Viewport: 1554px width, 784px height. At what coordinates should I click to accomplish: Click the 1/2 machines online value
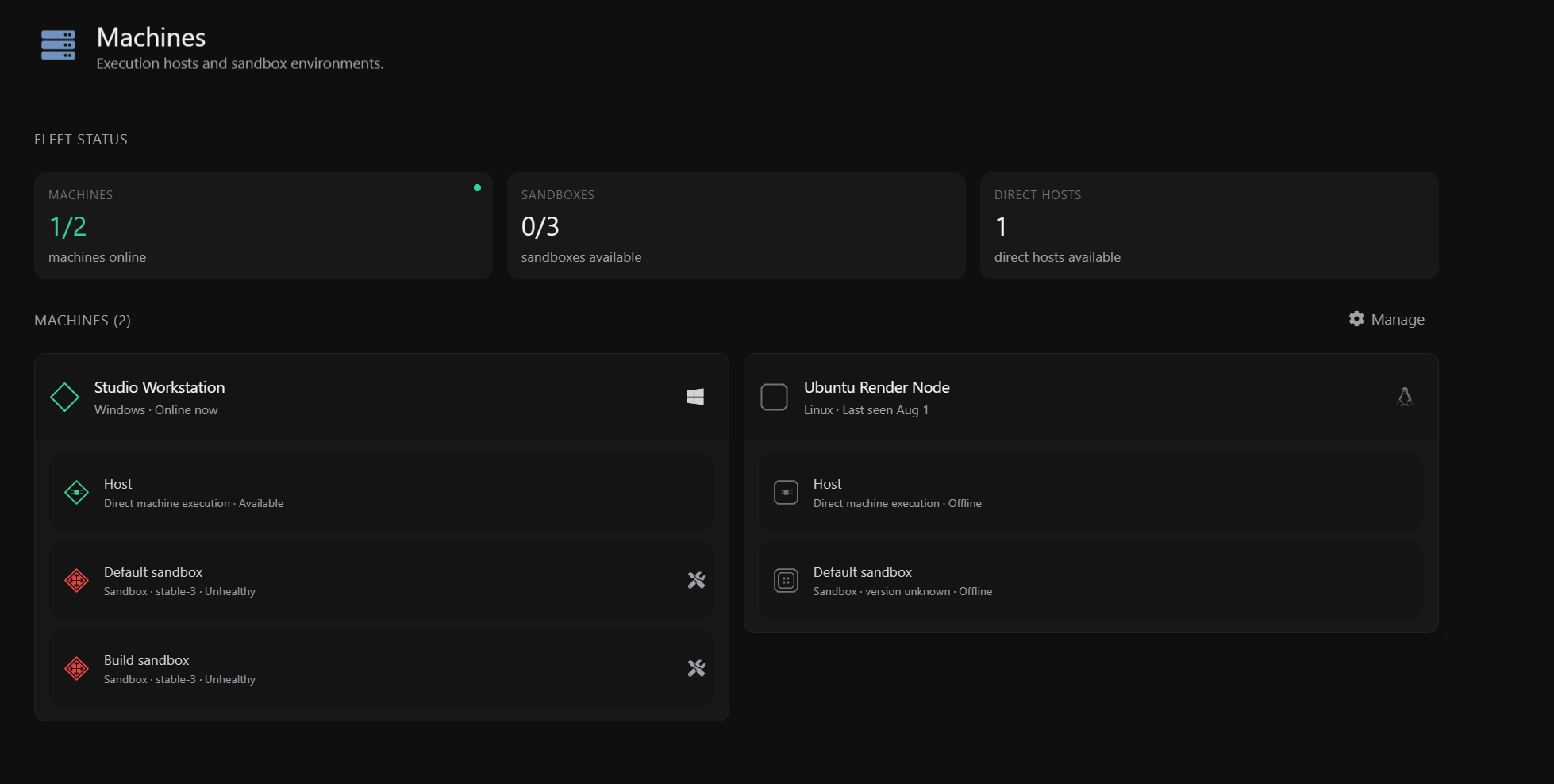click(67, 227)
